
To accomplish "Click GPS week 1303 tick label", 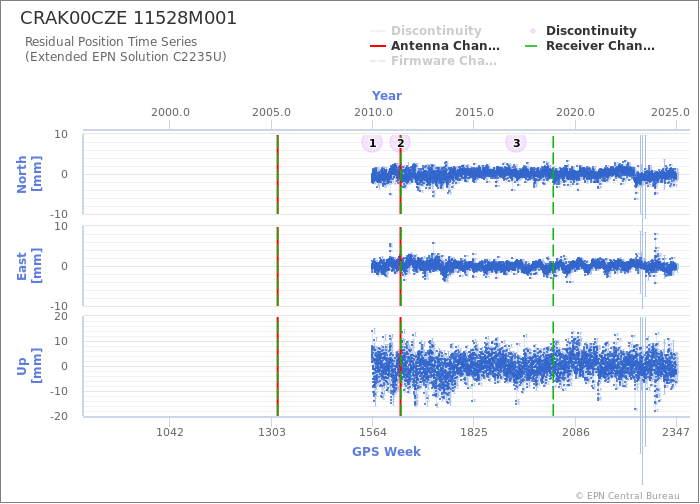I will click(x=271, y=432).
